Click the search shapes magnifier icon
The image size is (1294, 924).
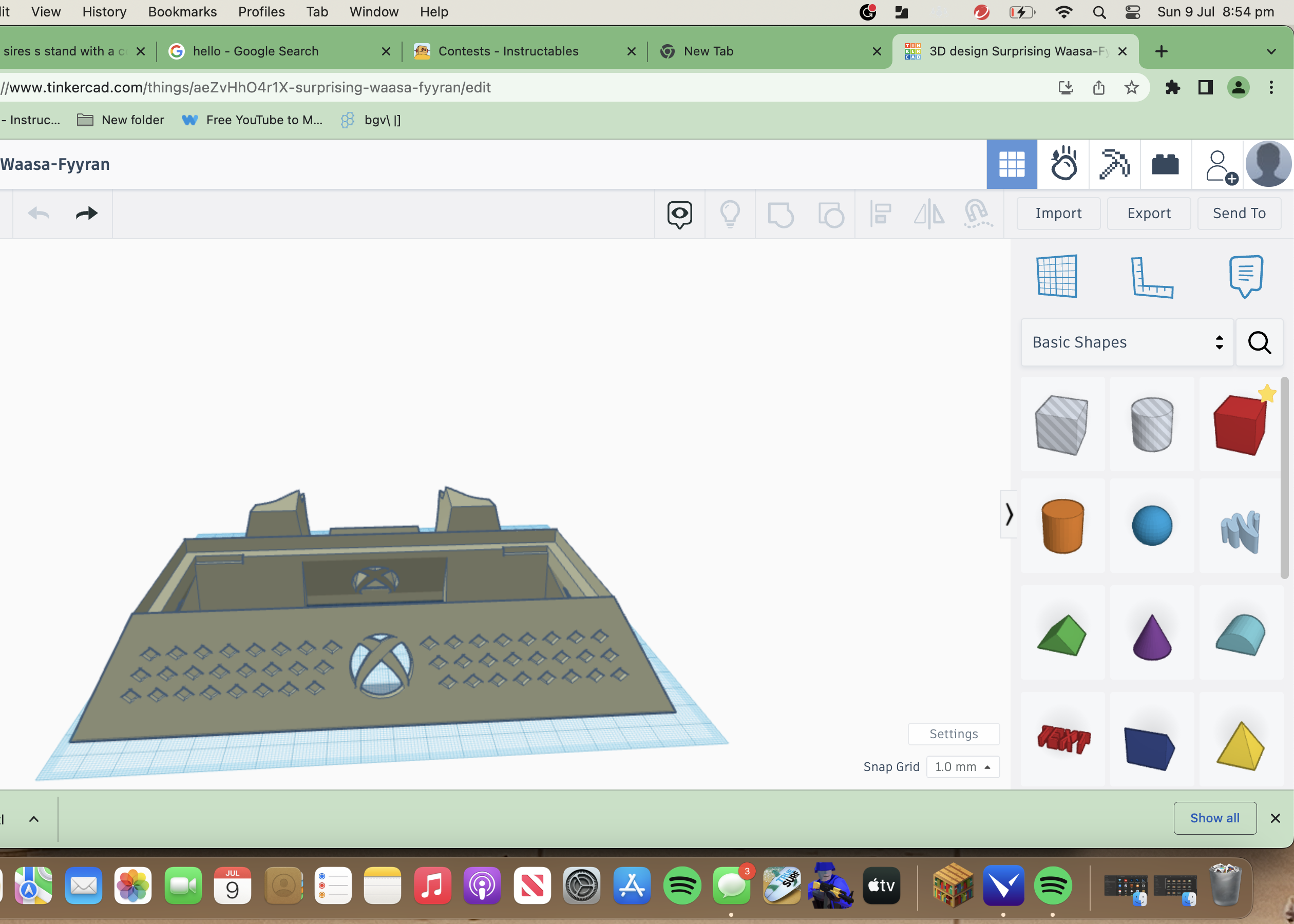click(x=1259, y=342)
